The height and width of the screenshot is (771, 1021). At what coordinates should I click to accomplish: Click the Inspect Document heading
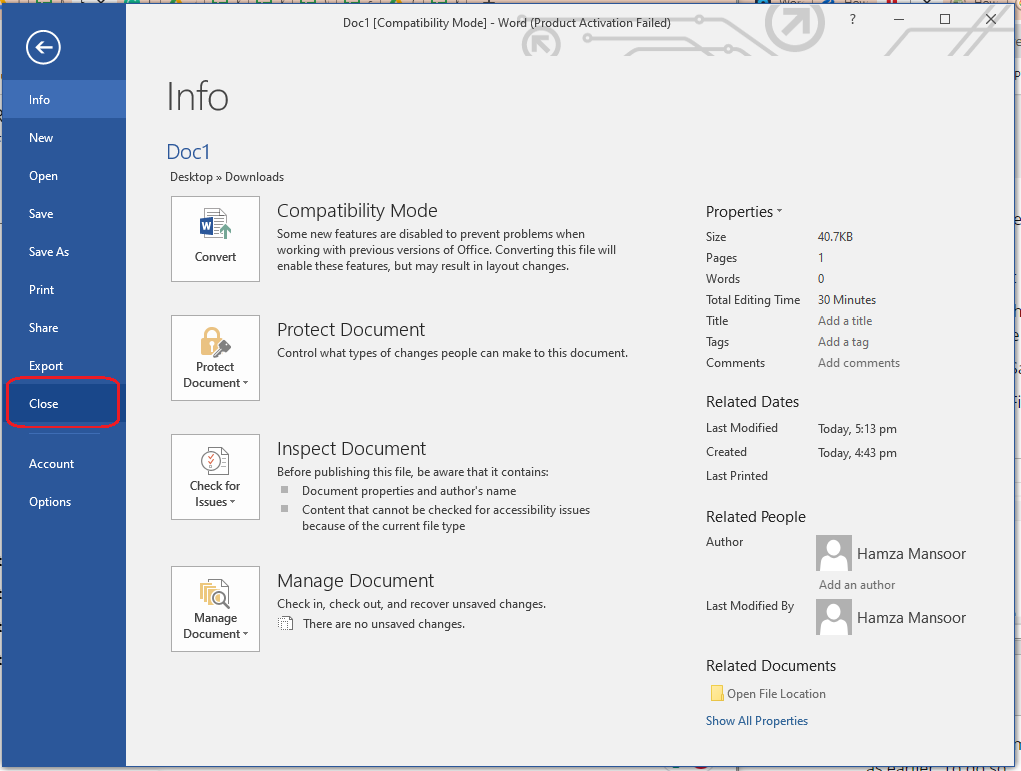pyautogui.click(x=351, y=449)
